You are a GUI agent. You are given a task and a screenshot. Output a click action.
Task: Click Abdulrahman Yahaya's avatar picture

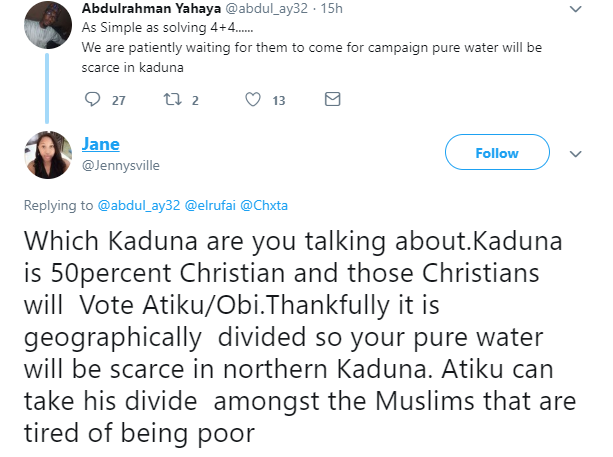pos(47,20)
